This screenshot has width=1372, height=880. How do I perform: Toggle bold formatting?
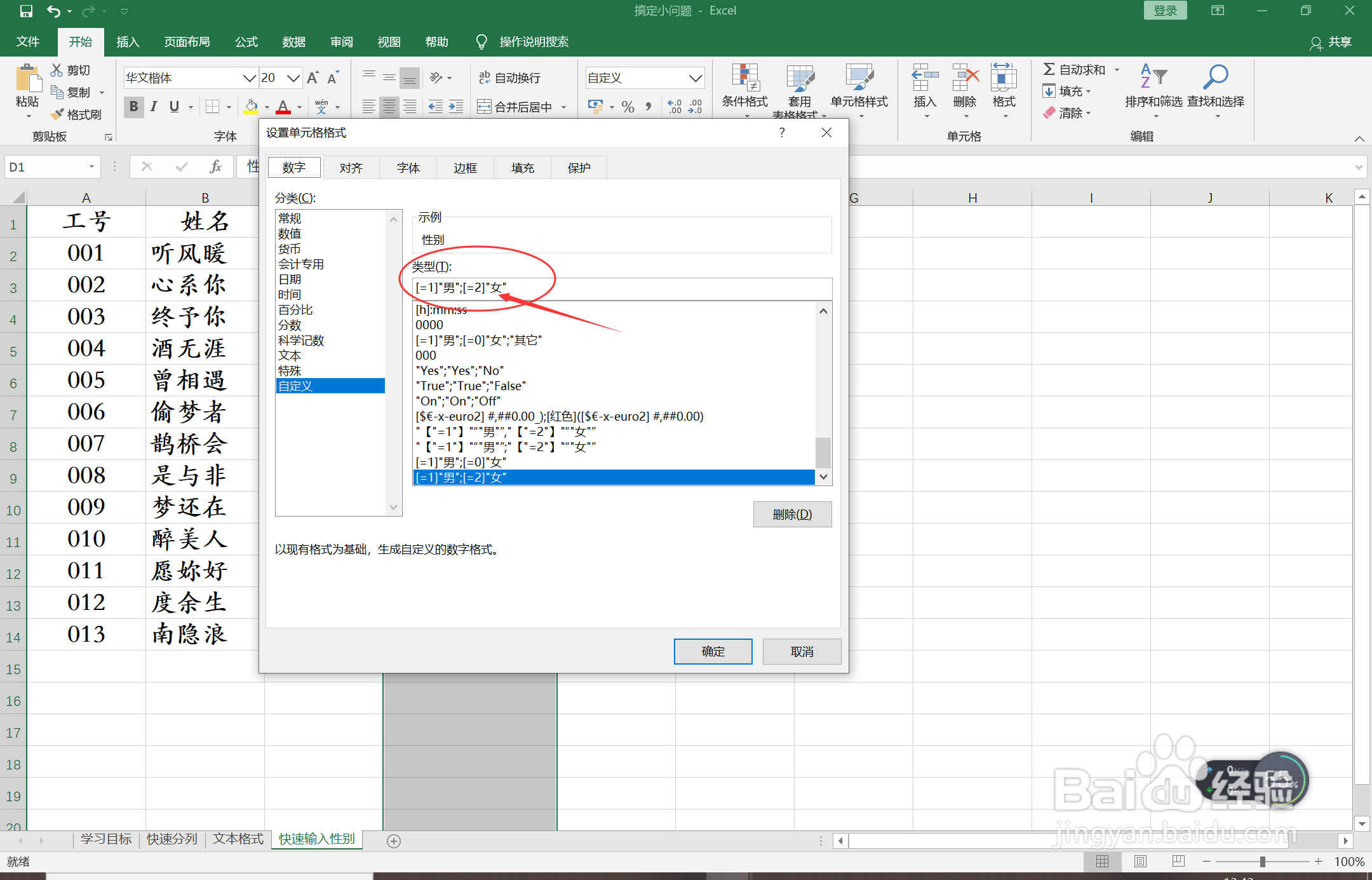[133, 107]
